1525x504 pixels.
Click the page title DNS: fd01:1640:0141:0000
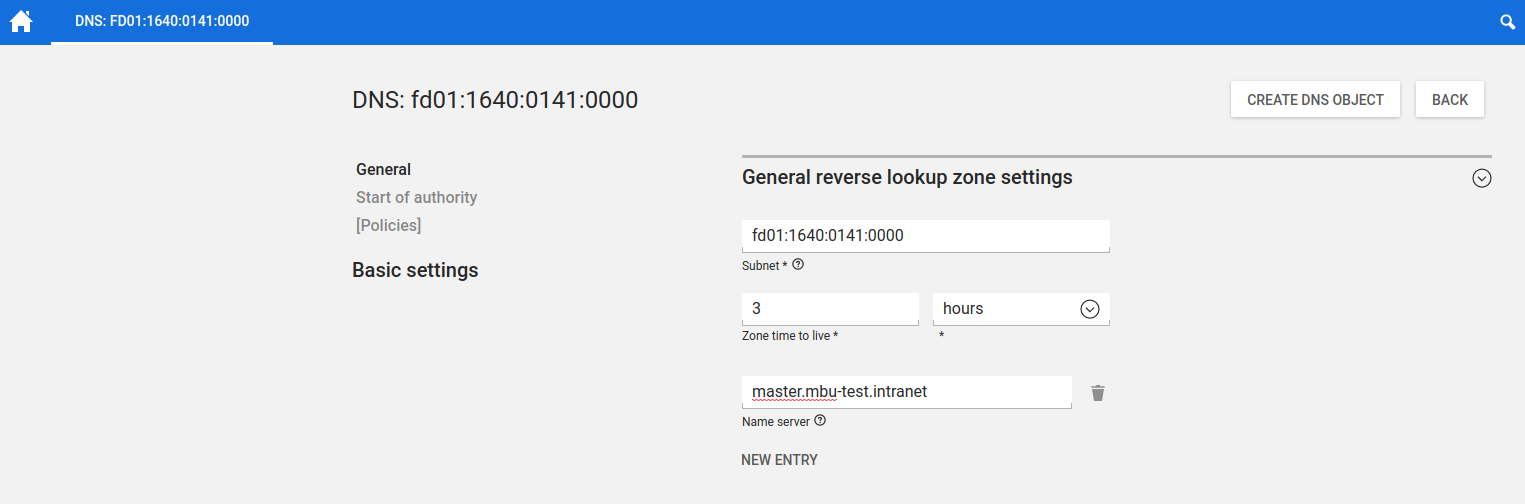495,100
